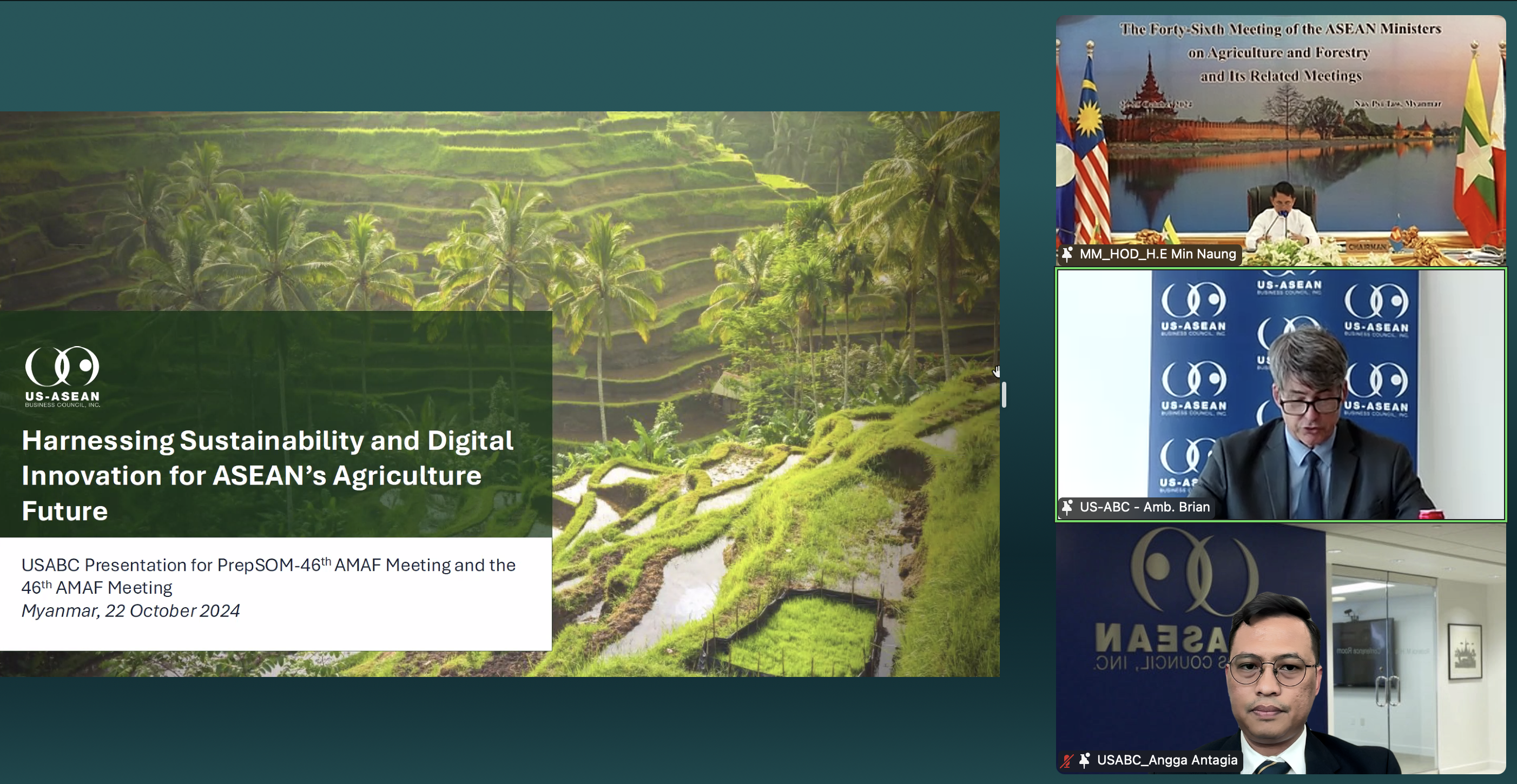Click the US-ABC - Amb. Brian name label
This screenshot has height=784, width=1517.
coord(1144,507)
